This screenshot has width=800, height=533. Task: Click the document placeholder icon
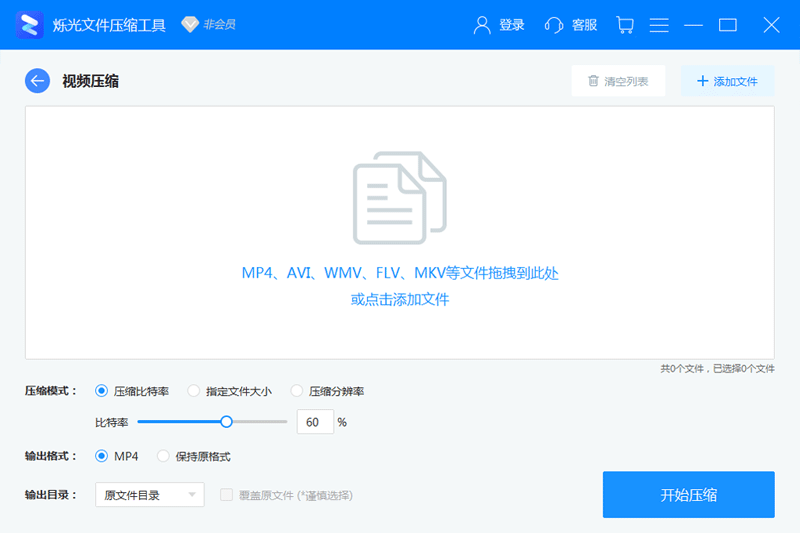coord(399,197)
